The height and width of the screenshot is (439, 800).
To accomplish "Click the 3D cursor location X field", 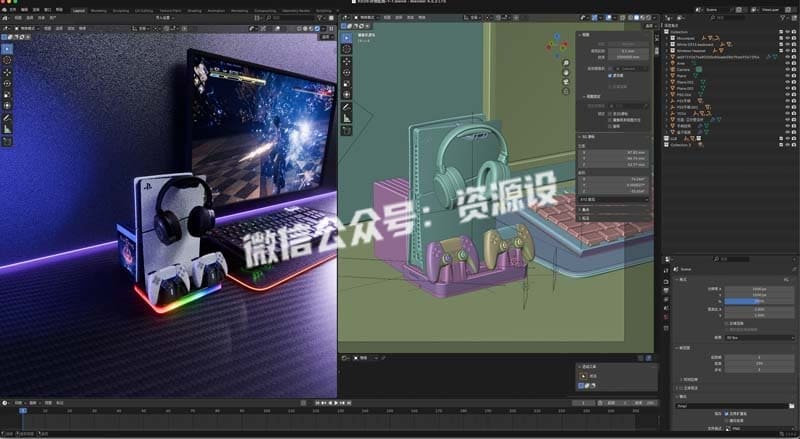I will 614,152.
